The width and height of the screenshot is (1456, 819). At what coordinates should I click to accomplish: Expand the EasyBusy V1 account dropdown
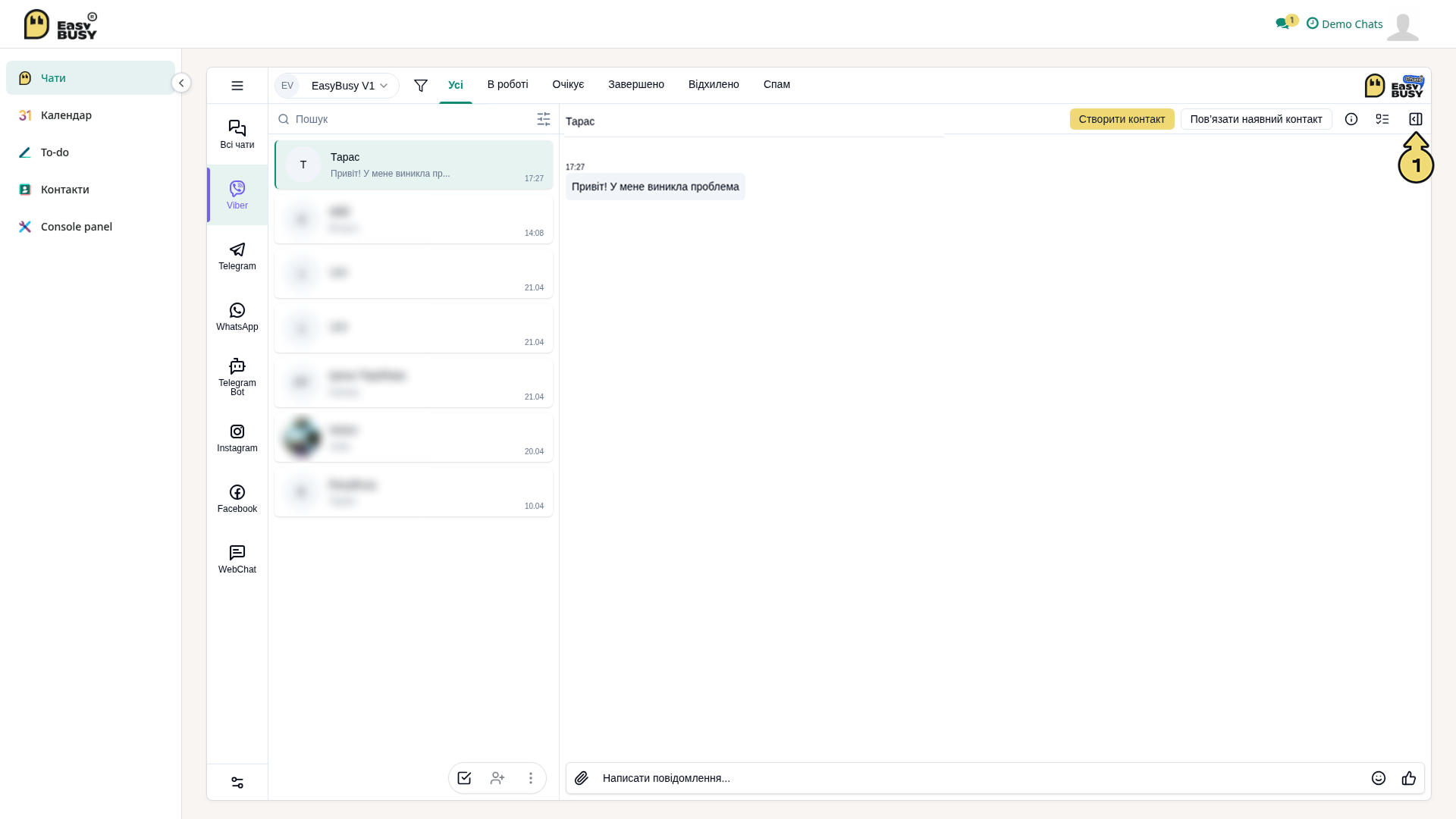337,86
